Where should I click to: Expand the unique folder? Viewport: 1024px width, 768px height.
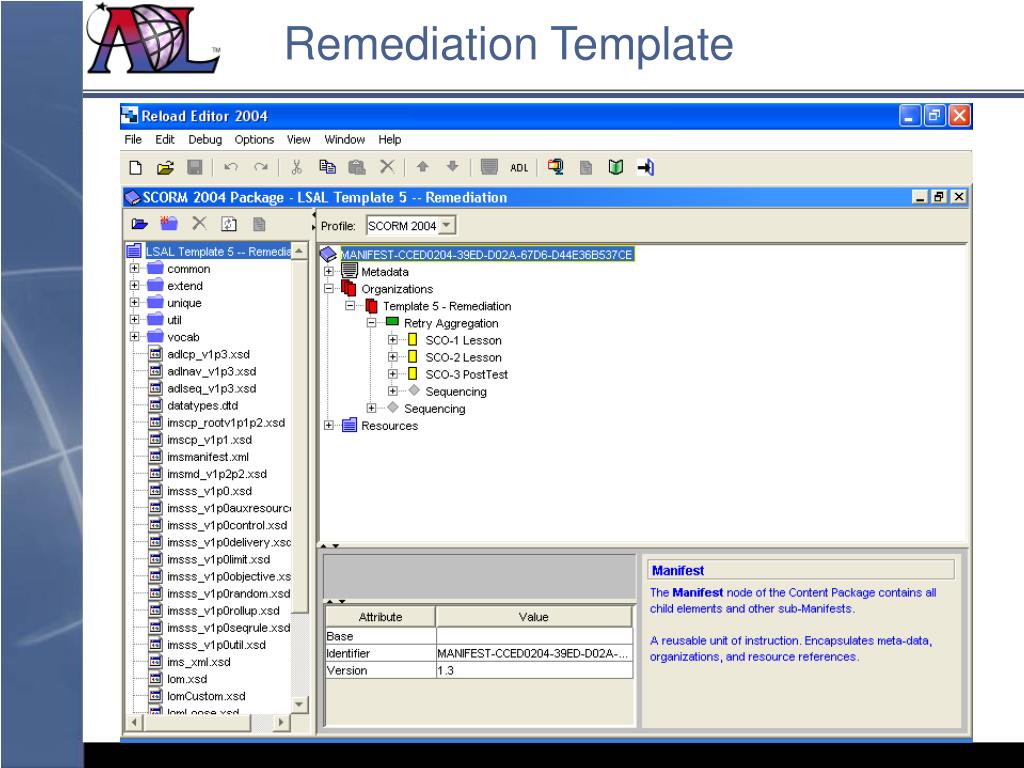(135, 302)
